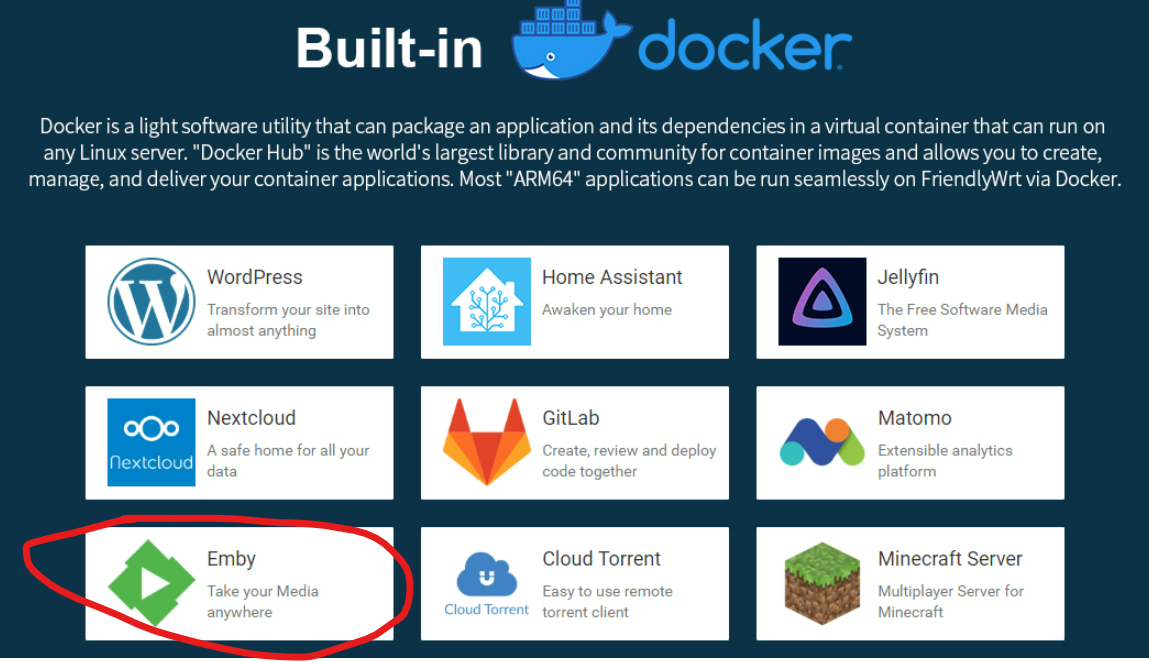Click the Home Assistant house icon

(487, 301)
